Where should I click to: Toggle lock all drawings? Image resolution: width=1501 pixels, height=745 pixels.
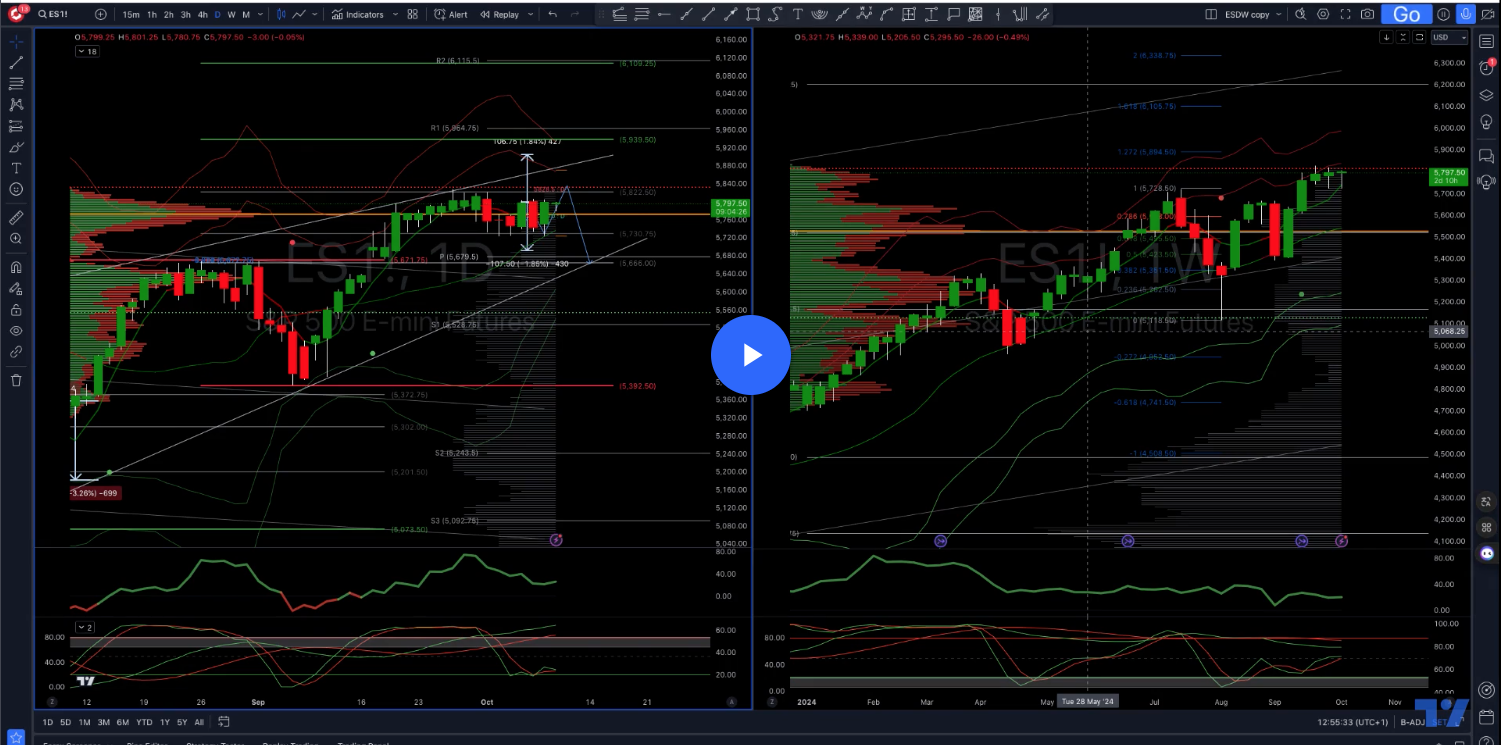16,309
